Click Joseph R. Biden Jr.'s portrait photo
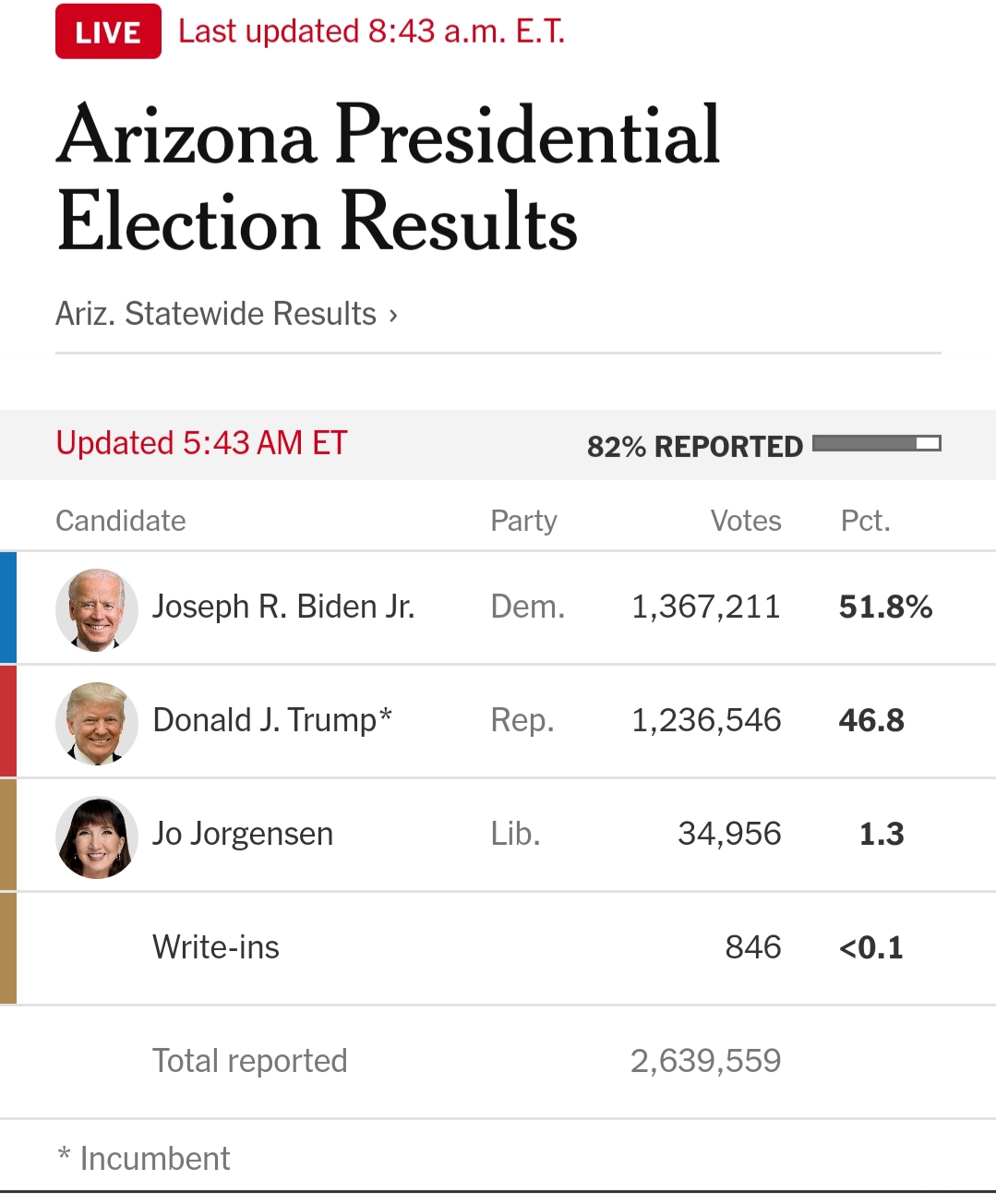 click(97, 609)
